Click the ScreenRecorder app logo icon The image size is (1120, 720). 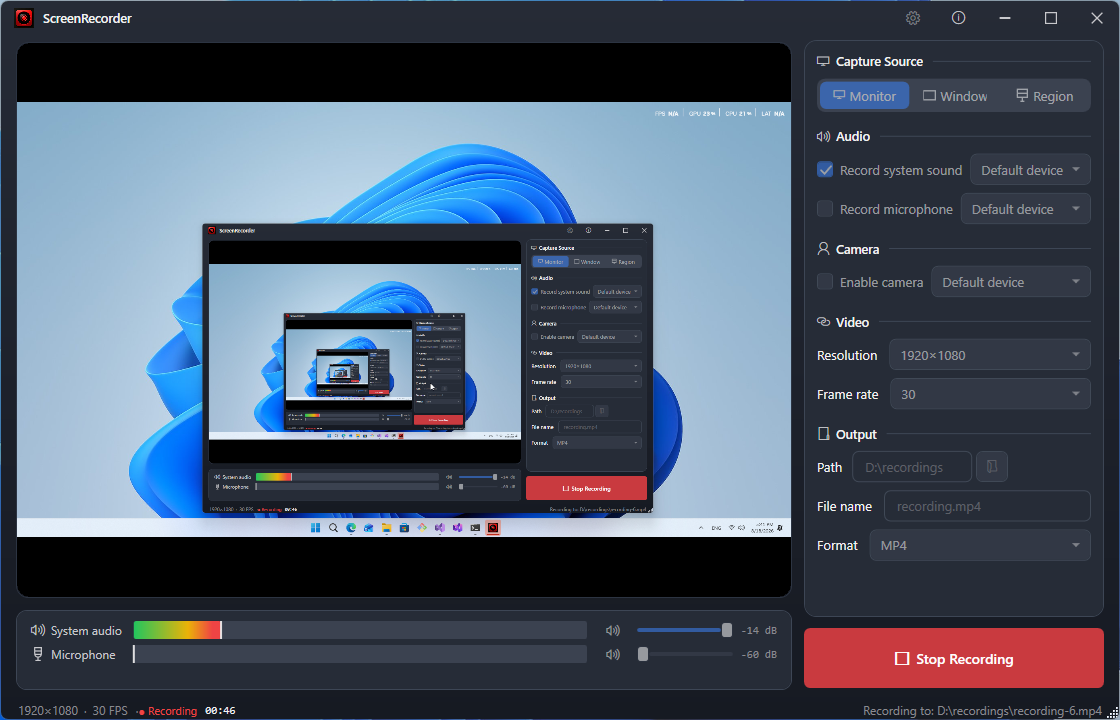24,19
